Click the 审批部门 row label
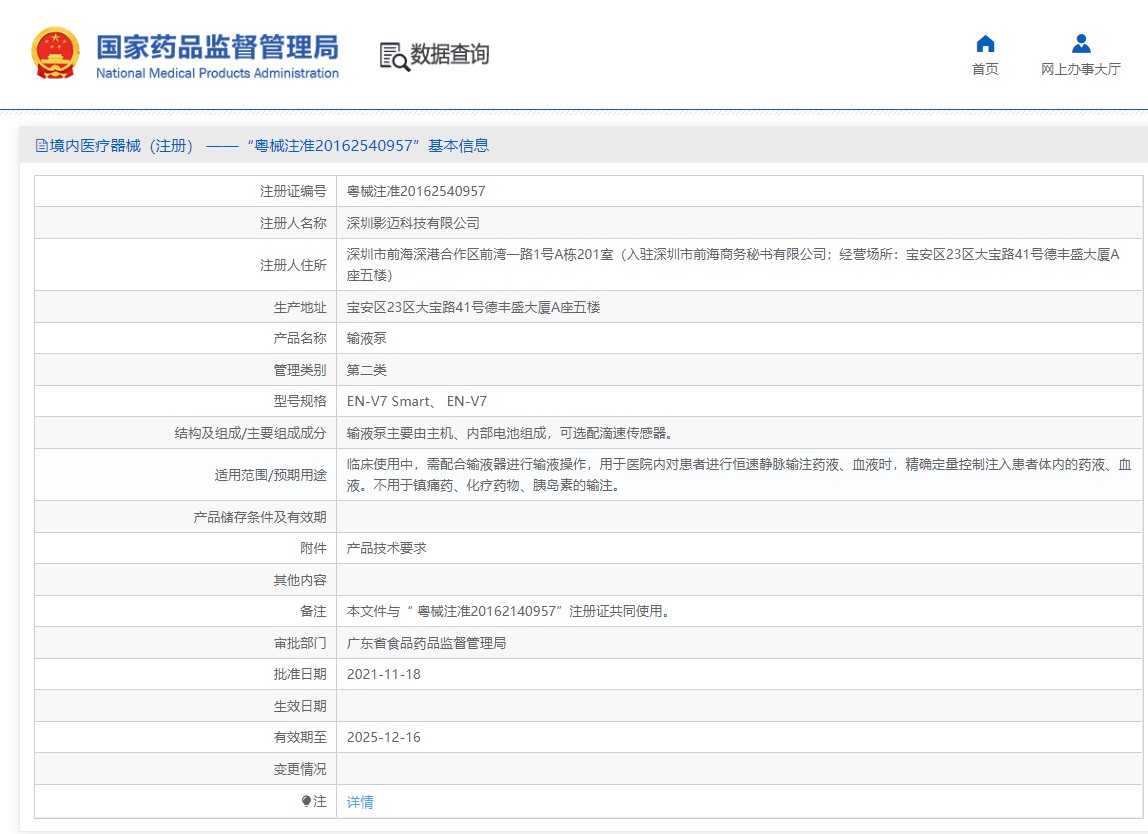The image size is (1148, 834). pos(299,643)
